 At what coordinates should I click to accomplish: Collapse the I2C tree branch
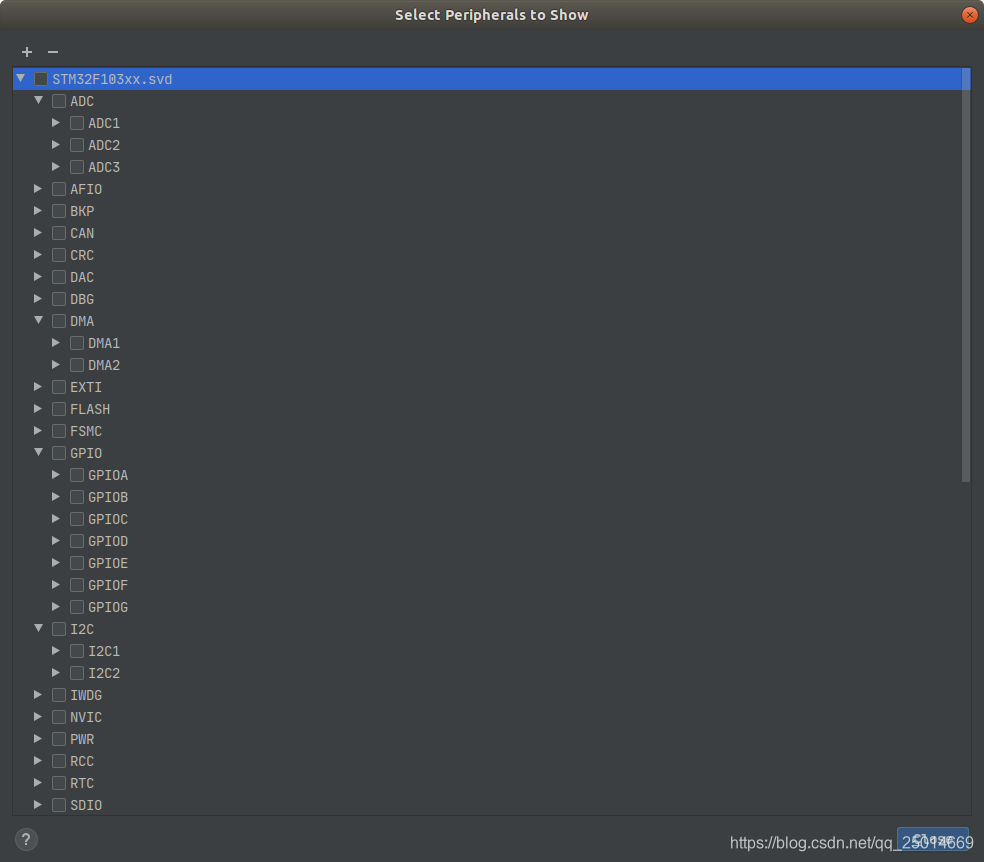(x=38, y=628)
